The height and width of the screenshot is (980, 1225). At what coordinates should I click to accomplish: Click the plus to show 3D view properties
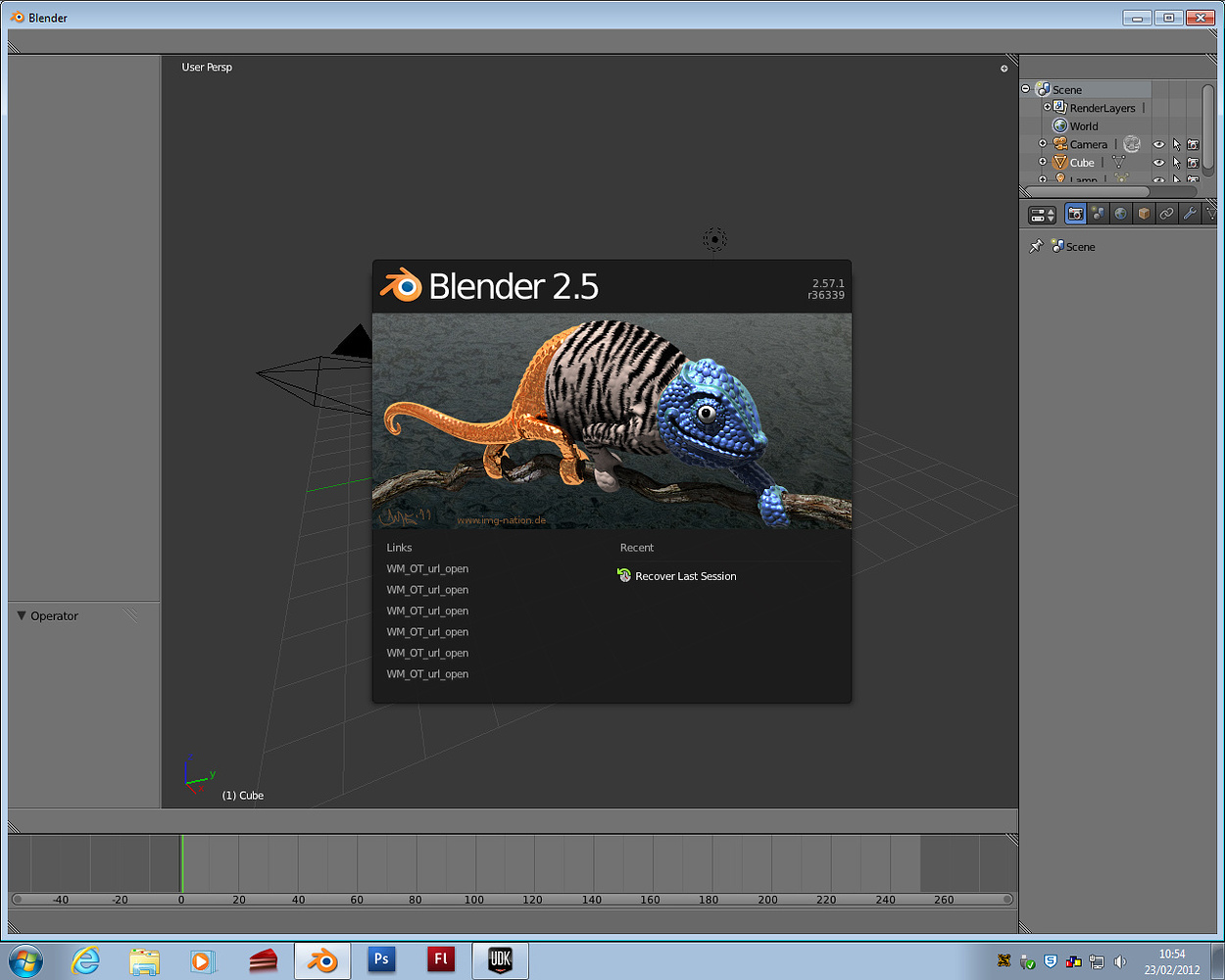1004,69
